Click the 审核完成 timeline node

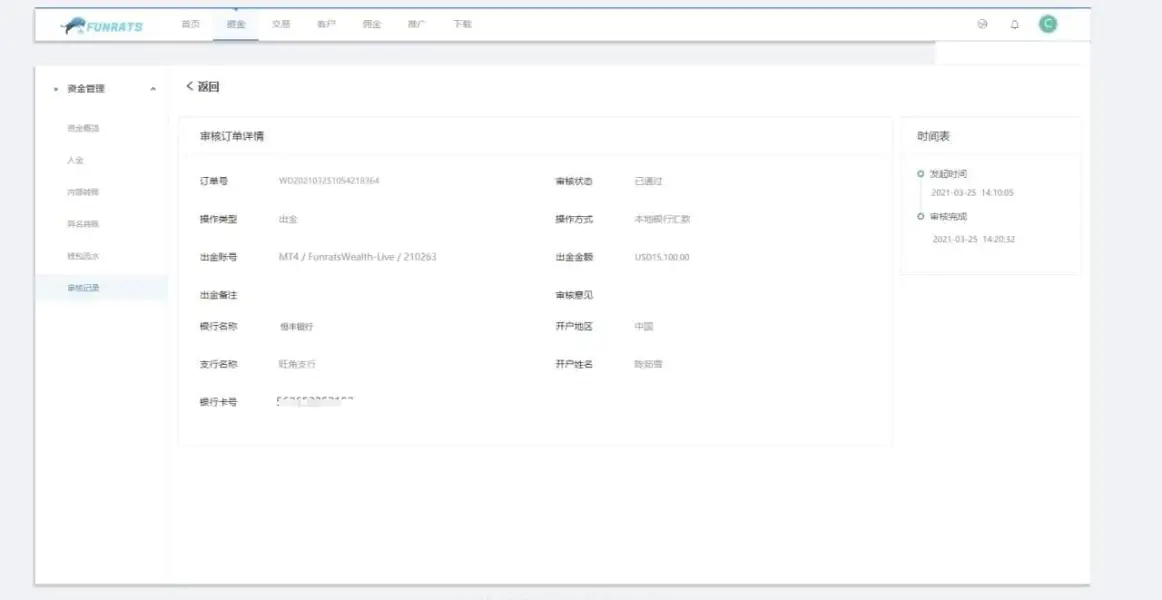click(x=920, y=216)
